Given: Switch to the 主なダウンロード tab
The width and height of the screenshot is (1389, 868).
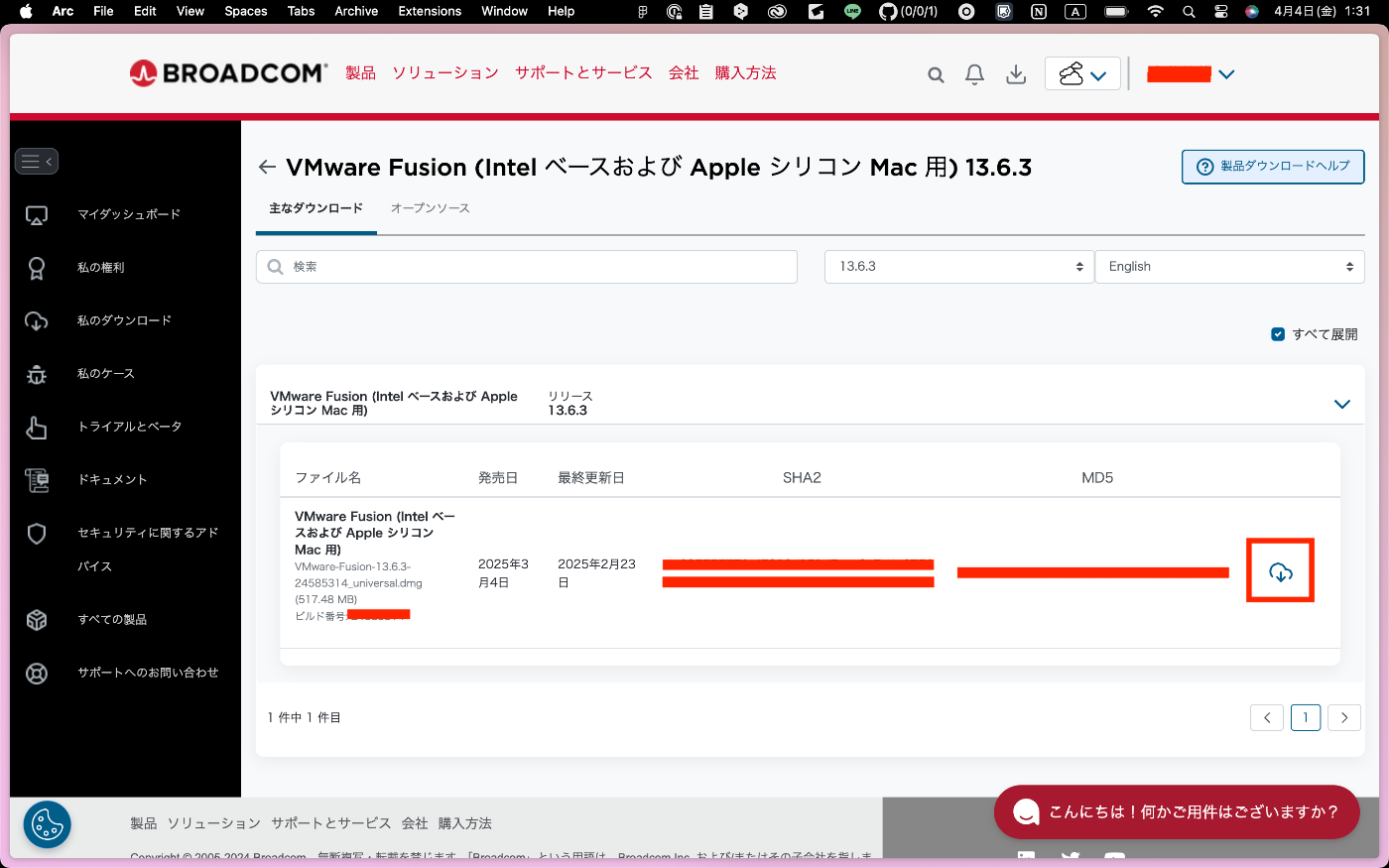Looking at the screenshot, I should (x=316, y=208).
